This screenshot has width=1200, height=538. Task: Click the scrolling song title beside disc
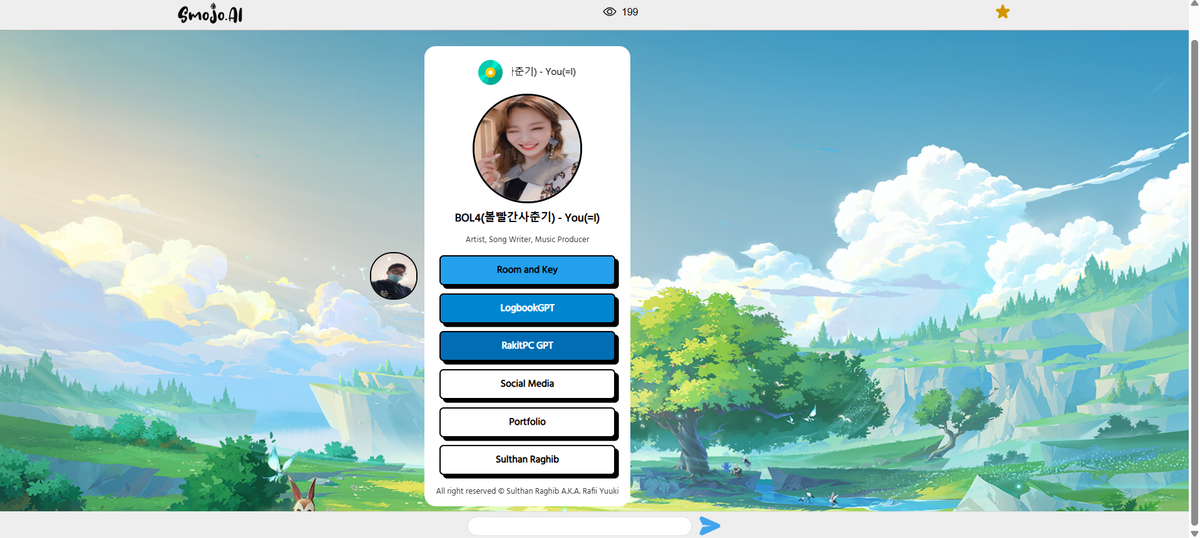pos(543,72)
